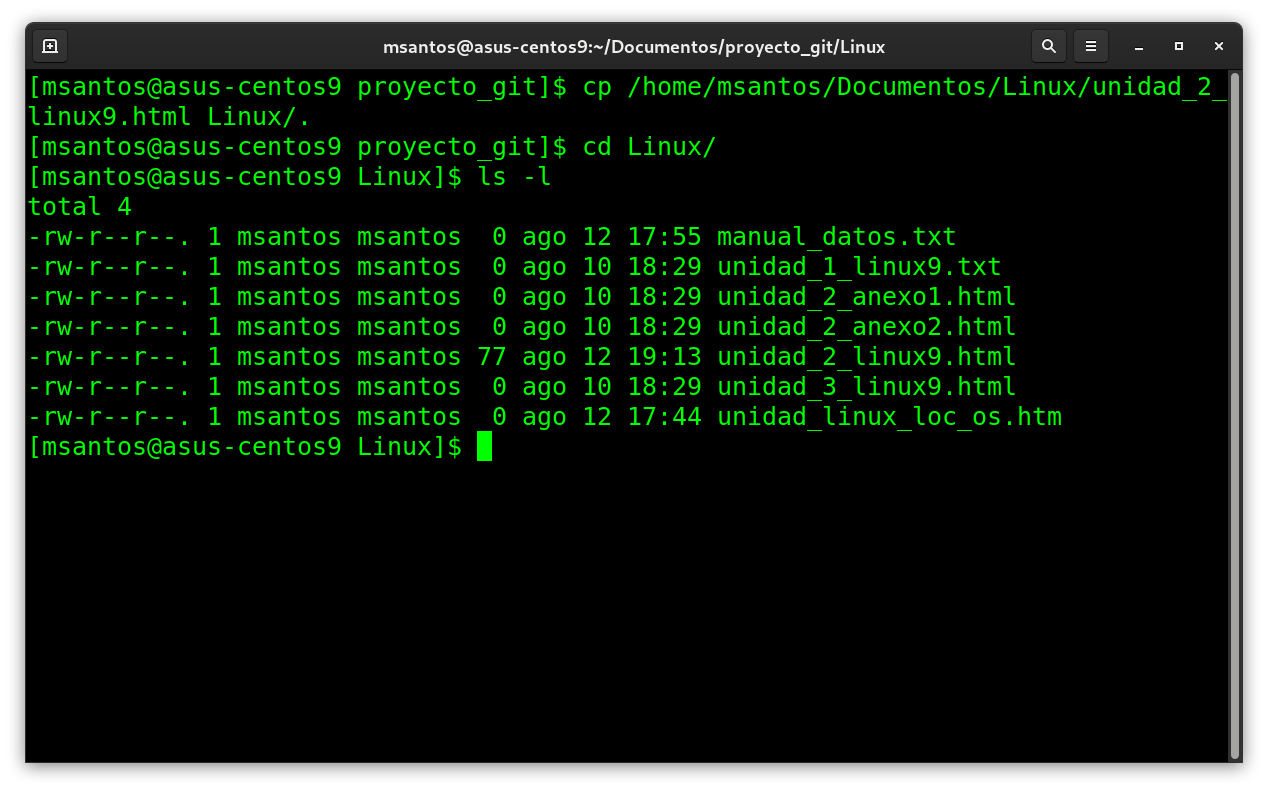Screen dimensions: 1268x791
Task: Click the unidad_2_anexo1.html filename
Action: coord(866,297)
